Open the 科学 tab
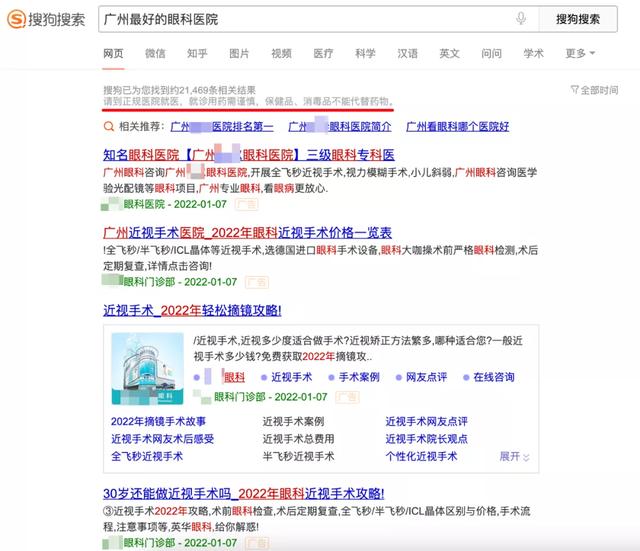The height and width of the screenshot is (551, 640). [365, 53]
